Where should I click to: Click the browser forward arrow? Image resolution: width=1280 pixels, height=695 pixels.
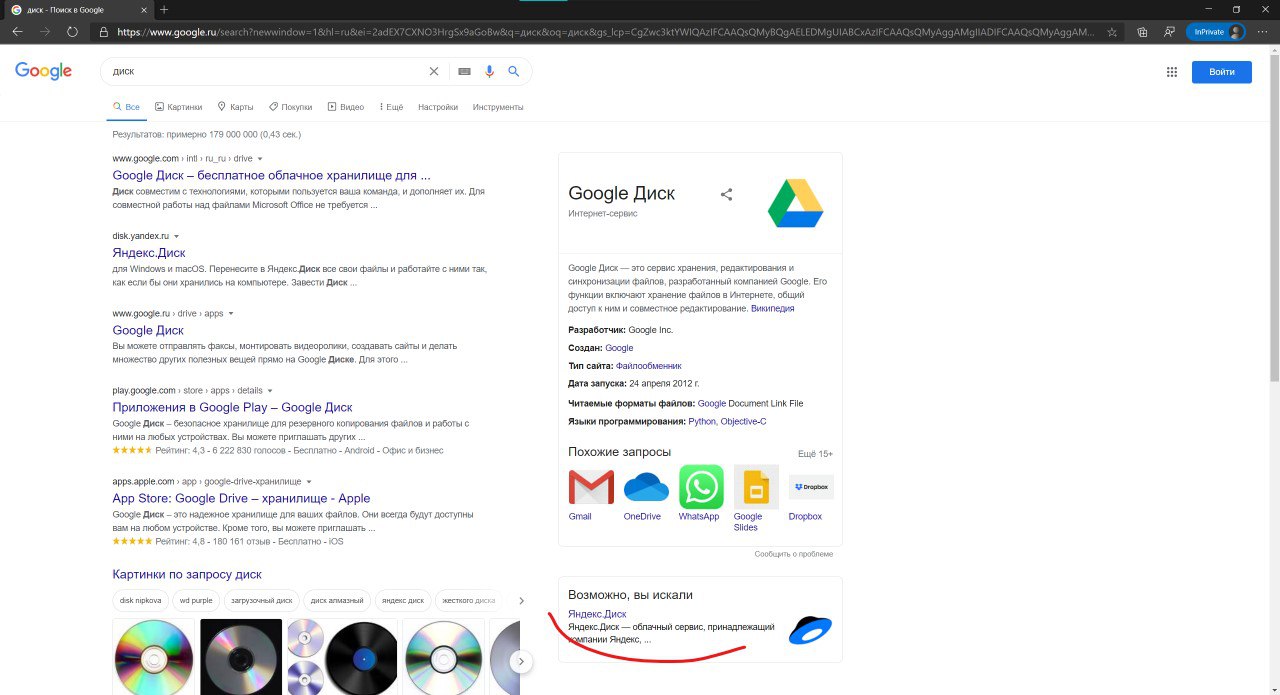coord(44,32)
